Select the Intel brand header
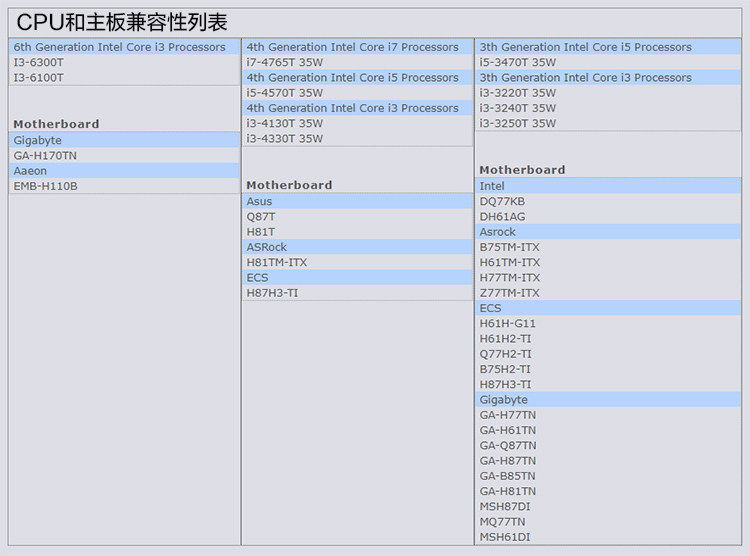The height and width of the screenshot is (556, 750). 608,186
